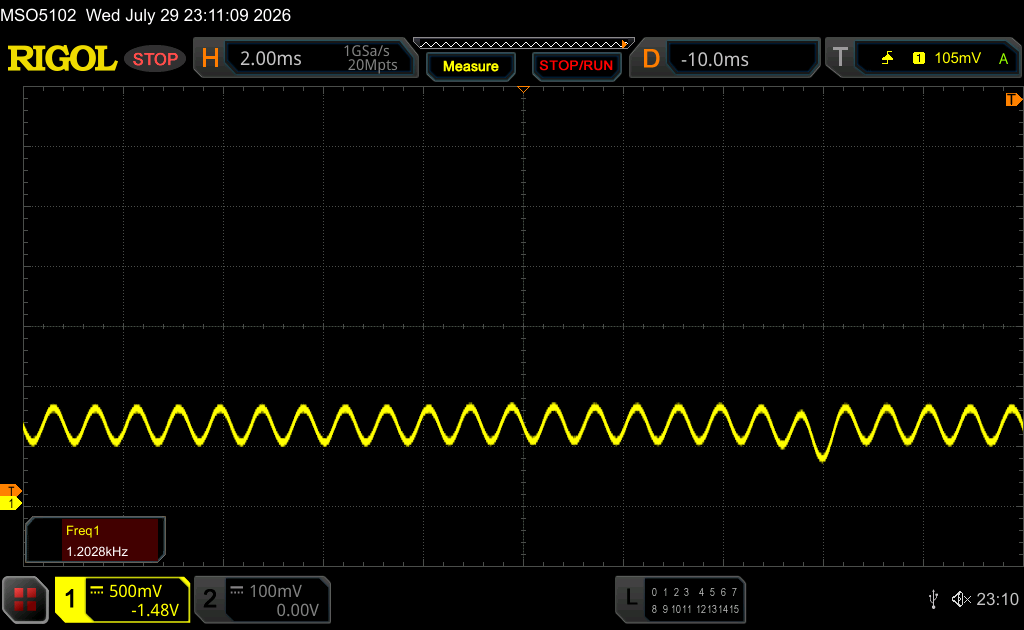The image size is (1024, 630).
Task: Open the red function navigation grid icon
Action: click(25, 599)
